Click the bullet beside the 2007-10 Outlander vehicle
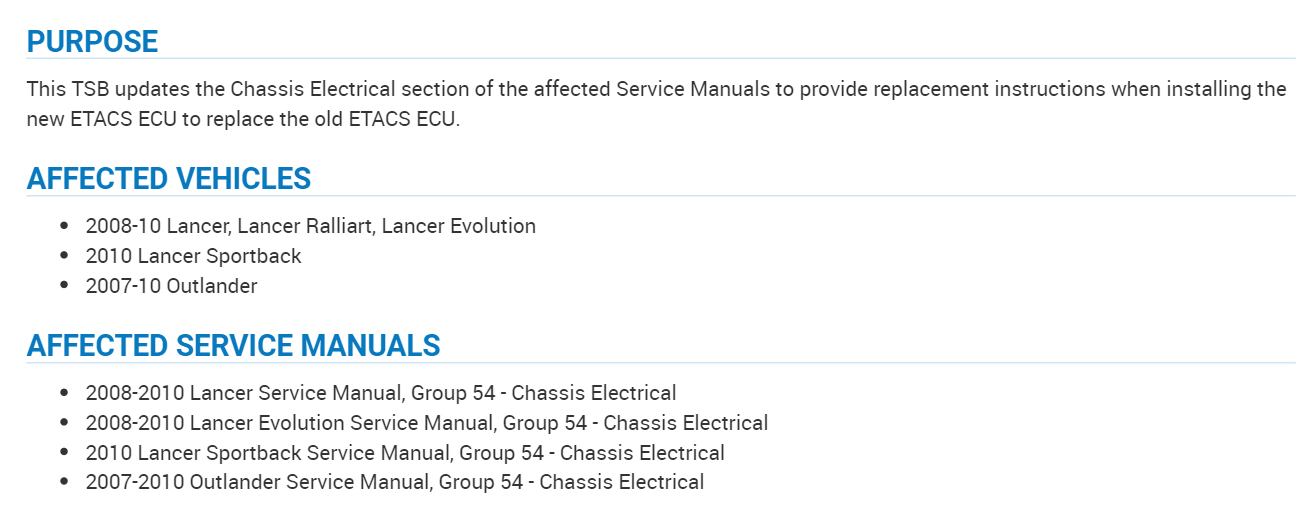This screenshot has width=1308, height=513. [x=65, y=286]
